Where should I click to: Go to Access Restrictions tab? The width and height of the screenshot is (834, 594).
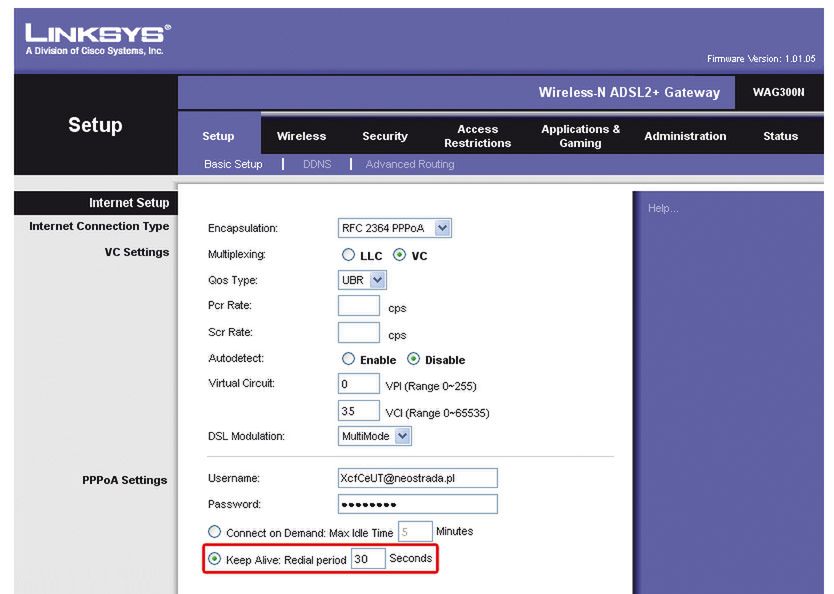[478, 136]
